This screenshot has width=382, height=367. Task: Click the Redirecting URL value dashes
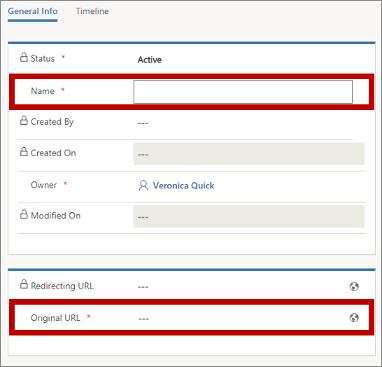point(143,287)
